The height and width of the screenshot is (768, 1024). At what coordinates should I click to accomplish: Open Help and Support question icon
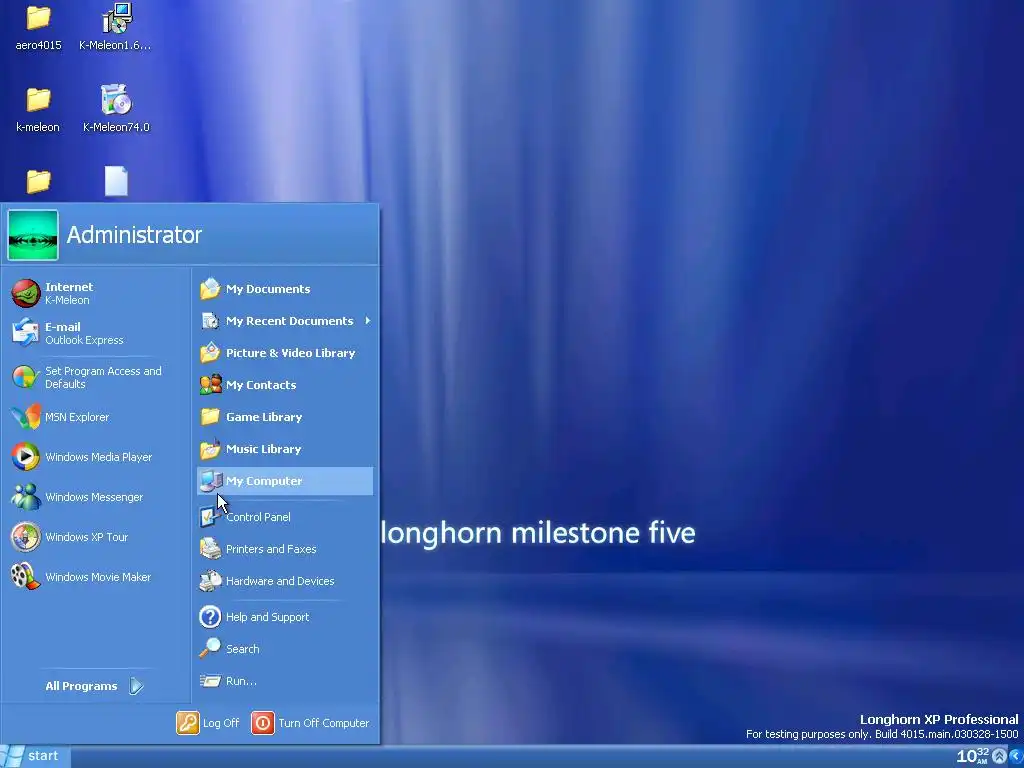pyautogui.click(x=210, y=616)
